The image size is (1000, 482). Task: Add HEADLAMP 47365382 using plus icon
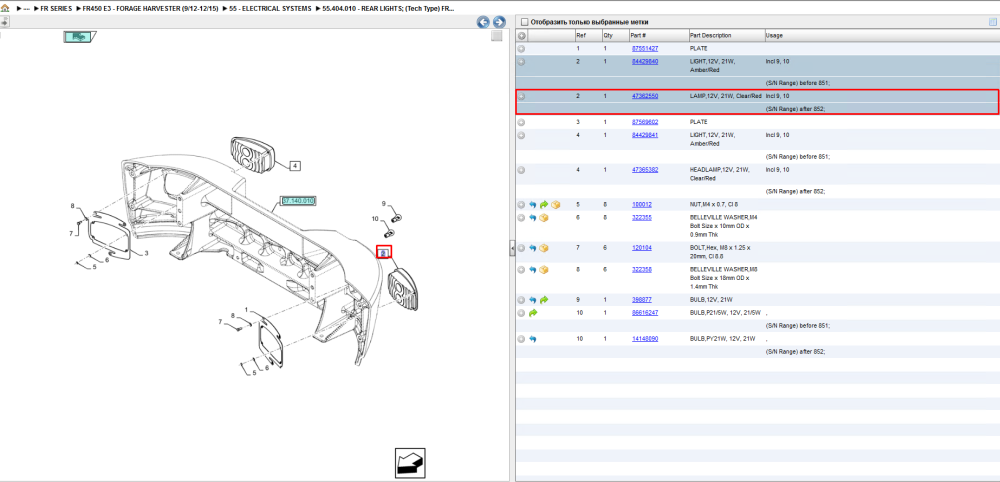521,170
